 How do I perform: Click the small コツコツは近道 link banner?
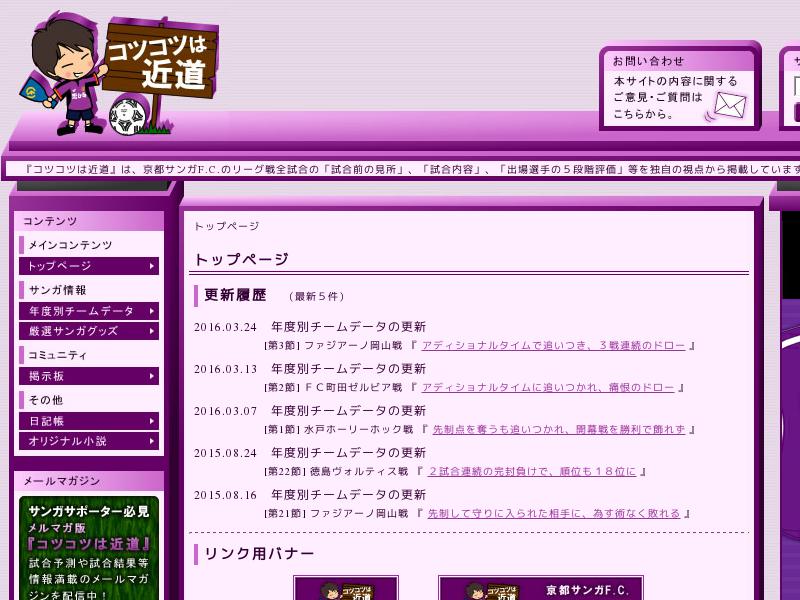click(x=346, y=588)
